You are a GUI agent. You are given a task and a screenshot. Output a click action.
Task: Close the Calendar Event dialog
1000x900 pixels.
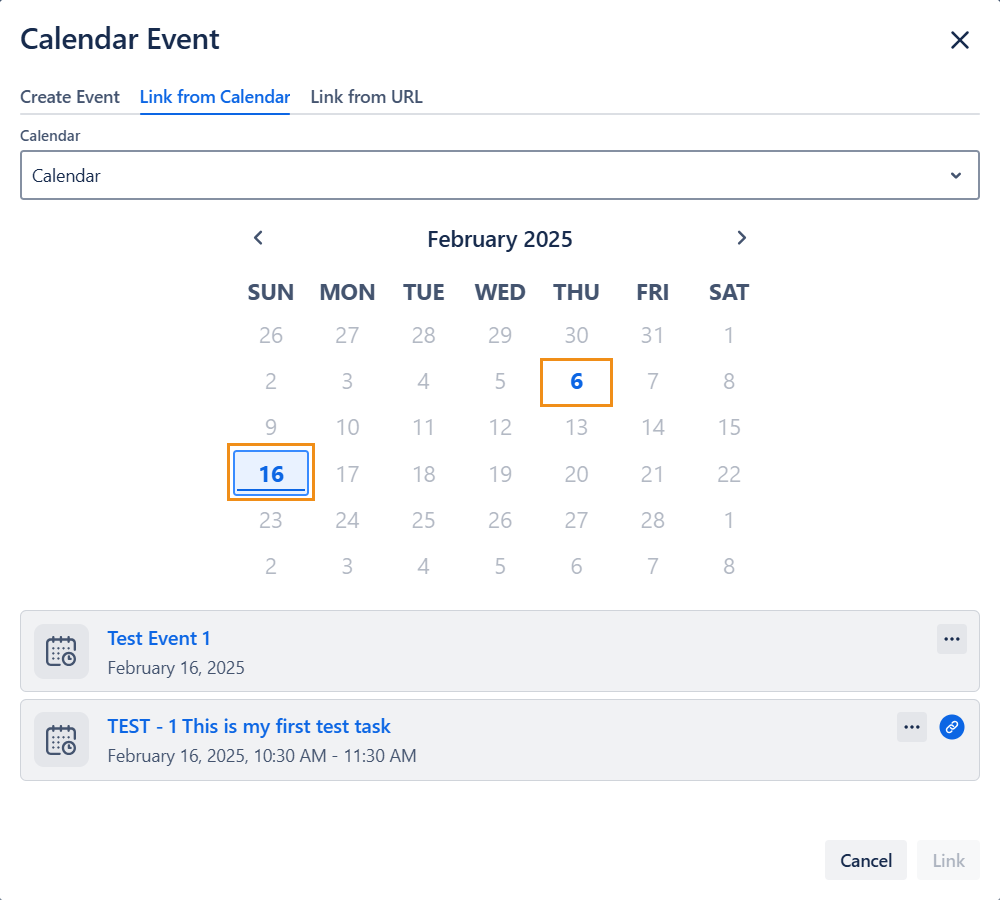coord(959,40)
